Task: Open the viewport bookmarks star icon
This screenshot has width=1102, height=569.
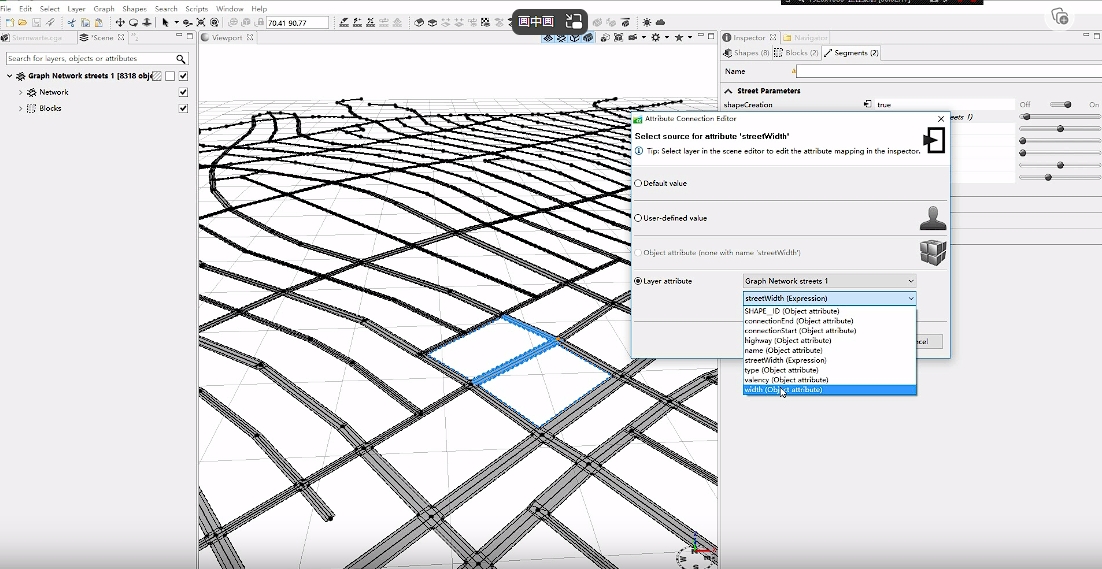Action: tap(679, 38)
